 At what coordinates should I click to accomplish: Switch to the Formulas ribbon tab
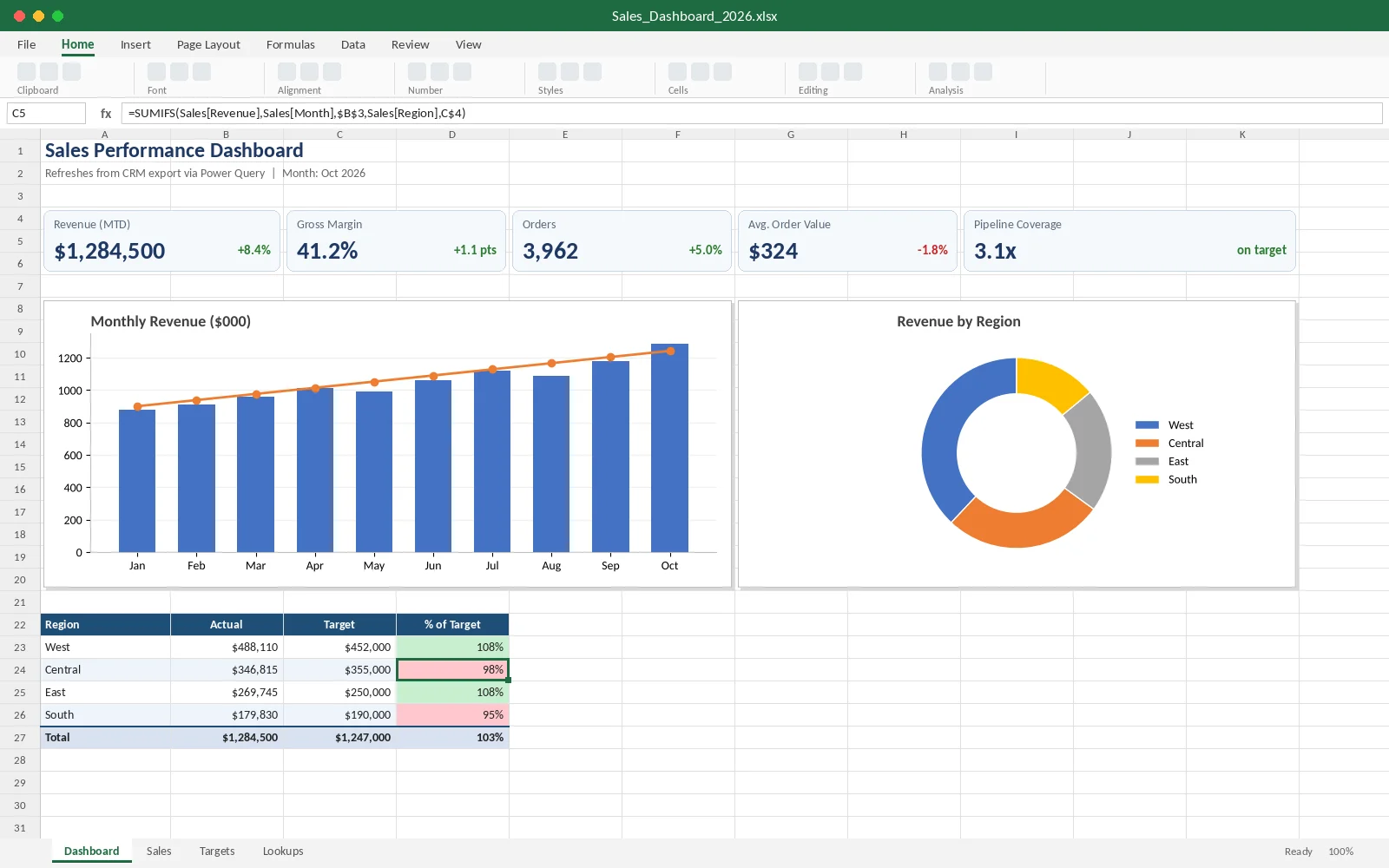click(291, 44)
